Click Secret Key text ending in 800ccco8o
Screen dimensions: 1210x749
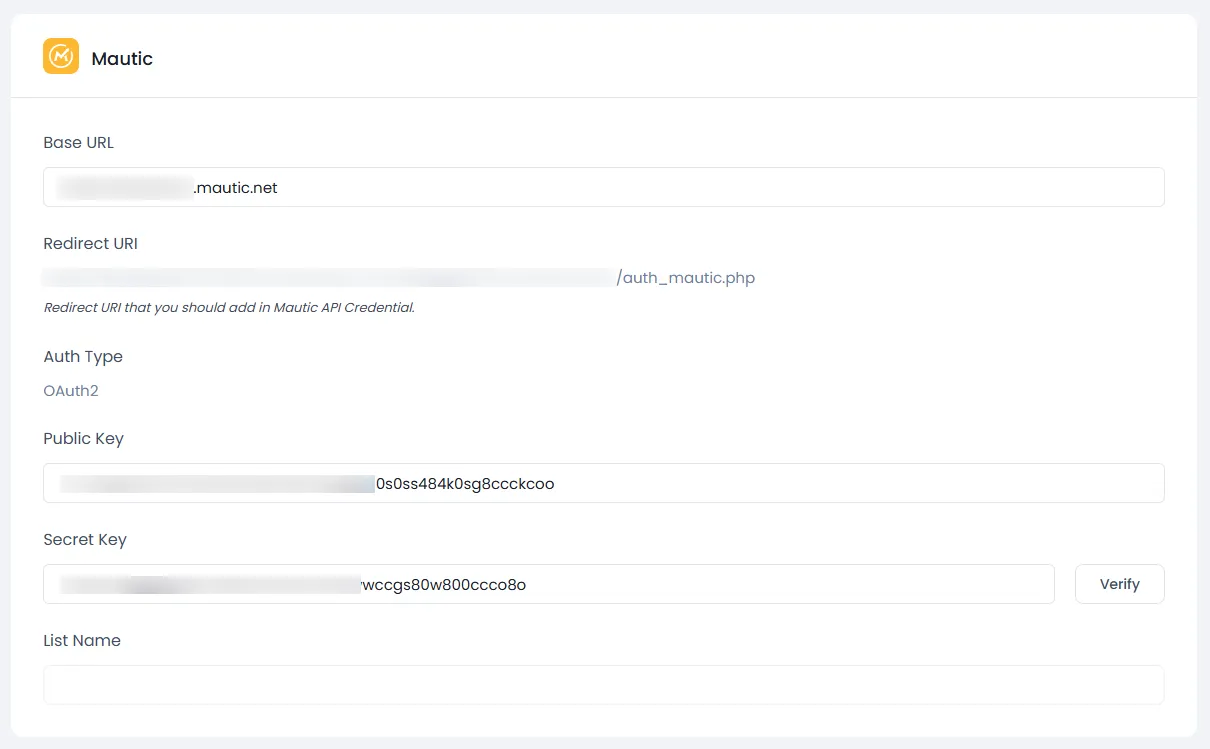[443, 585]
